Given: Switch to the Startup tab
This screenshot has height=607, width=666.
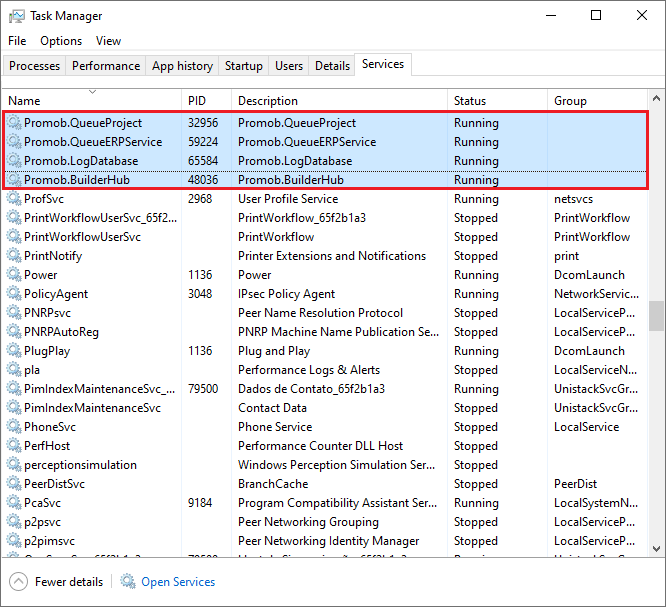Looking at the screenshot, I should click(x=243, y=66).
